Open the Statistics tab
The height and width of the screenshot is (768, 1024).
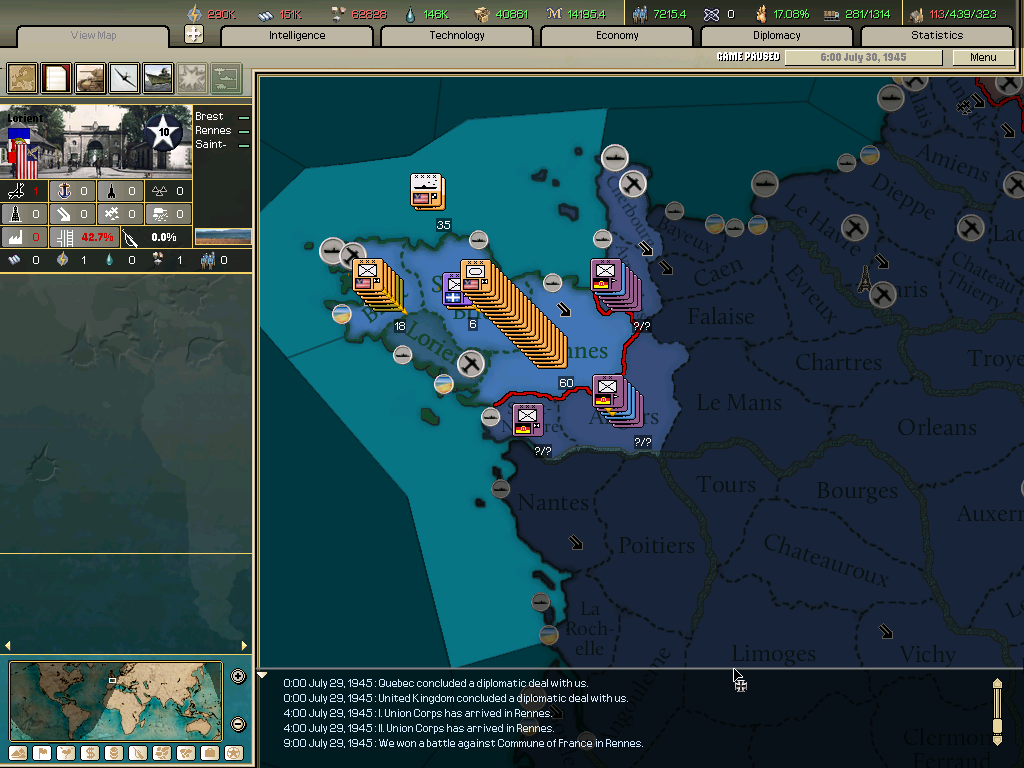[936, 35]
